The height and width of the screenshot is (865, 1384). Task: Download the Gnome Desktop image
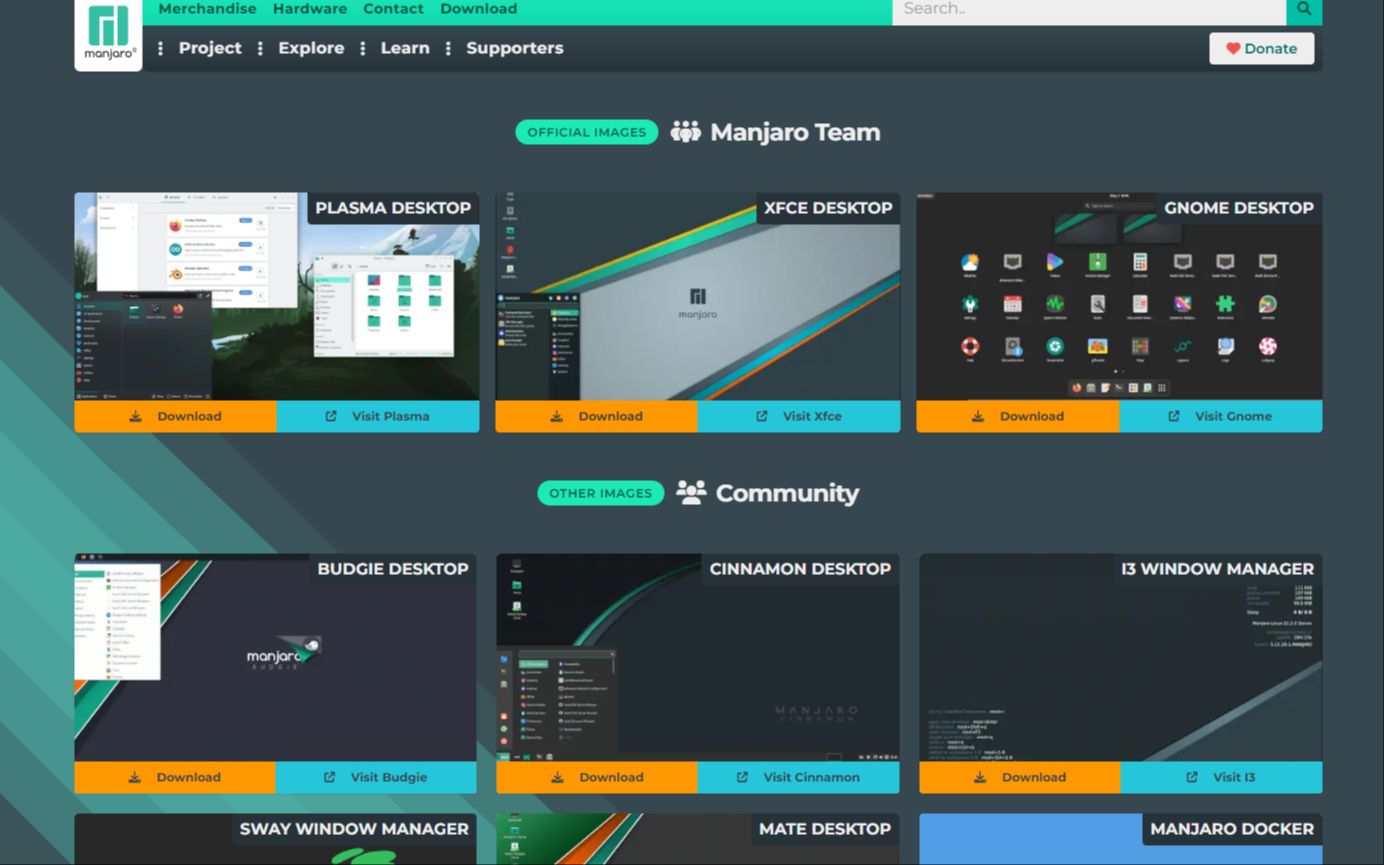(1018, 416)
